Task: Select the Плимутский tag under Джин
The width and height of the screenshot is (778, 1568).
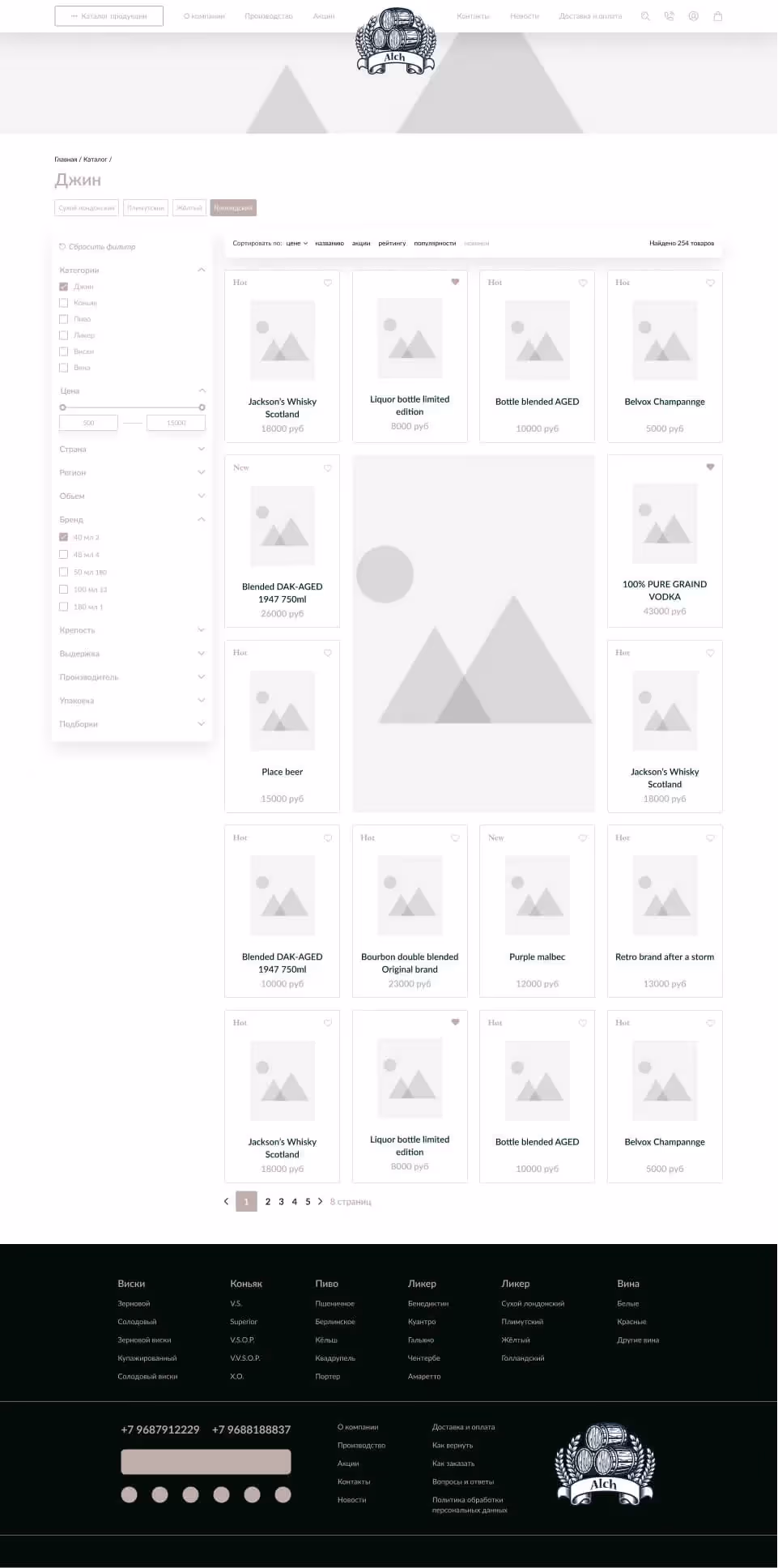Action: coord(146,208)
